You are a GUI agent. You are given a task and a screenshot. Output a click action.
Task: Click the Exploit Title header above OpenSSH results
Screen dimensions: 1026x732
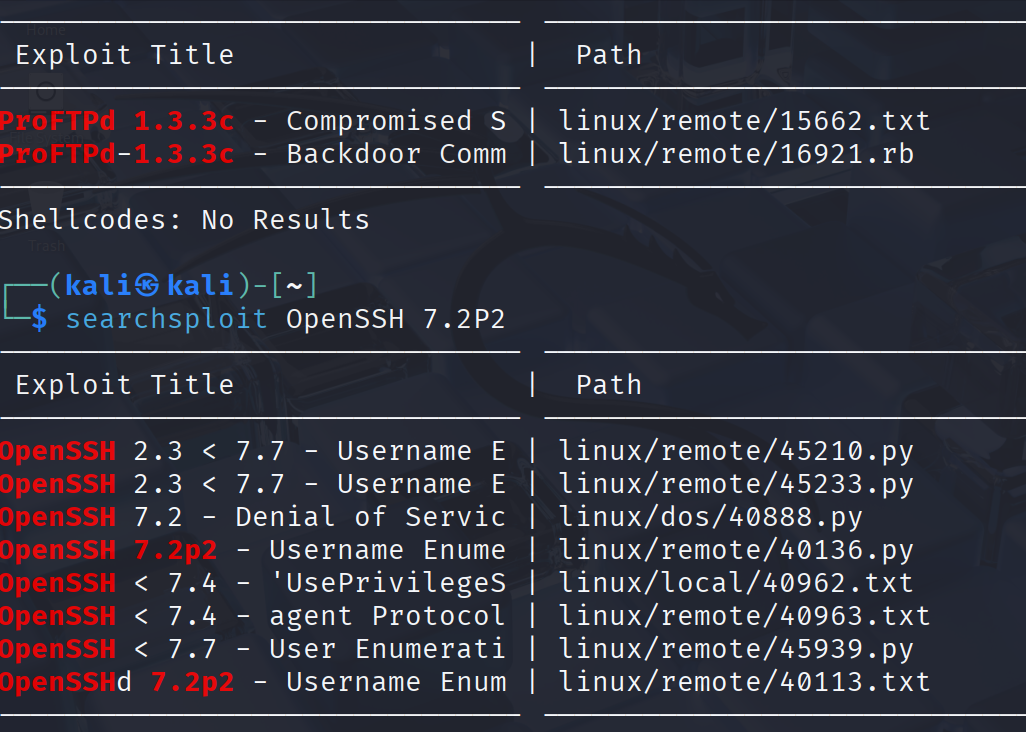pyautogui.click(x=124, y=385)
